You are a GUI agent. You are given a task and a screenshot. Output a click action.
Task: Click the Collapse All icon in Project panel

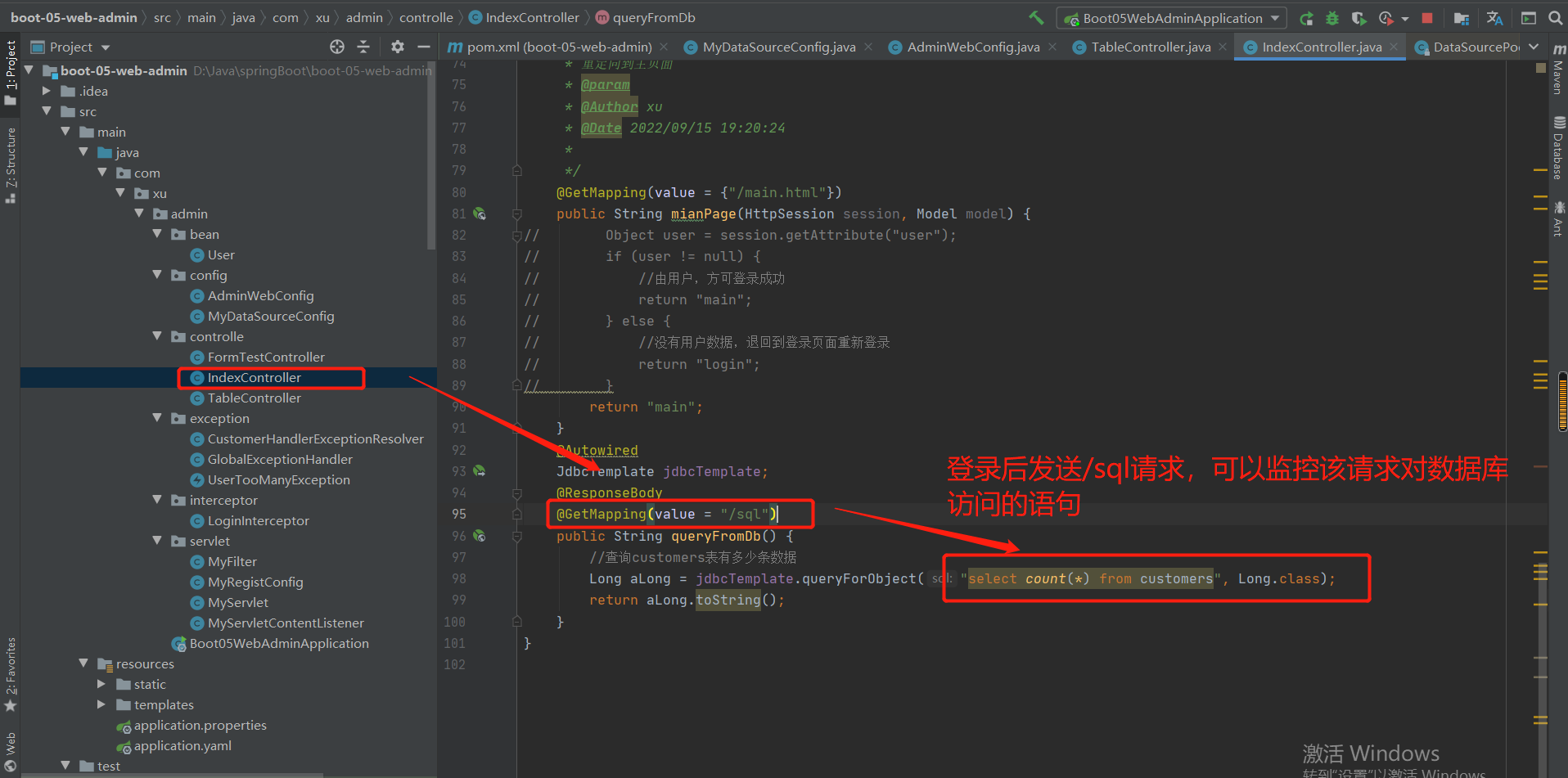coord(363,47)
